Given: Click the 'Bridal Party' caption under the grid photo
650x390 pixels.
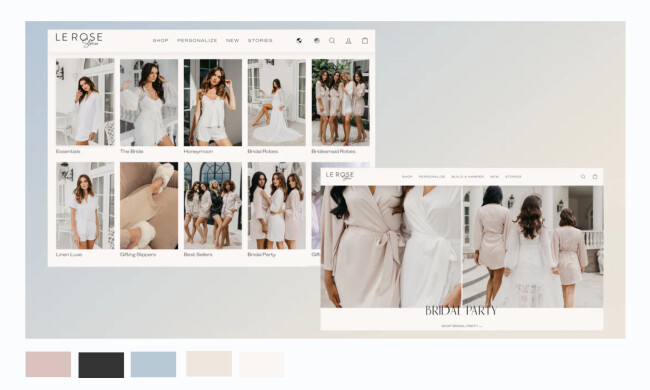Looking at the screenshot, I should [262, 254].
